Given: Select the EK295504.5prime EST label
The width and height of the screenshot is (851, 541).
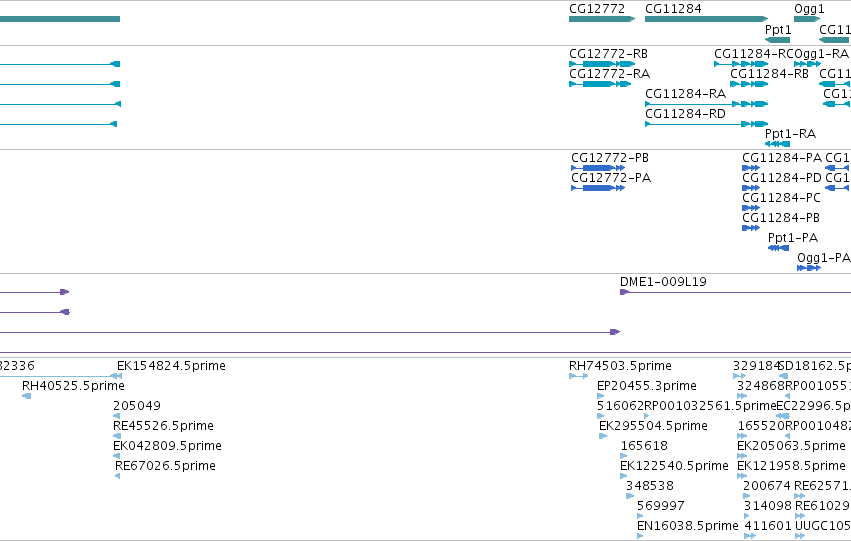Looking at the screenshot, I should point(653,426).
